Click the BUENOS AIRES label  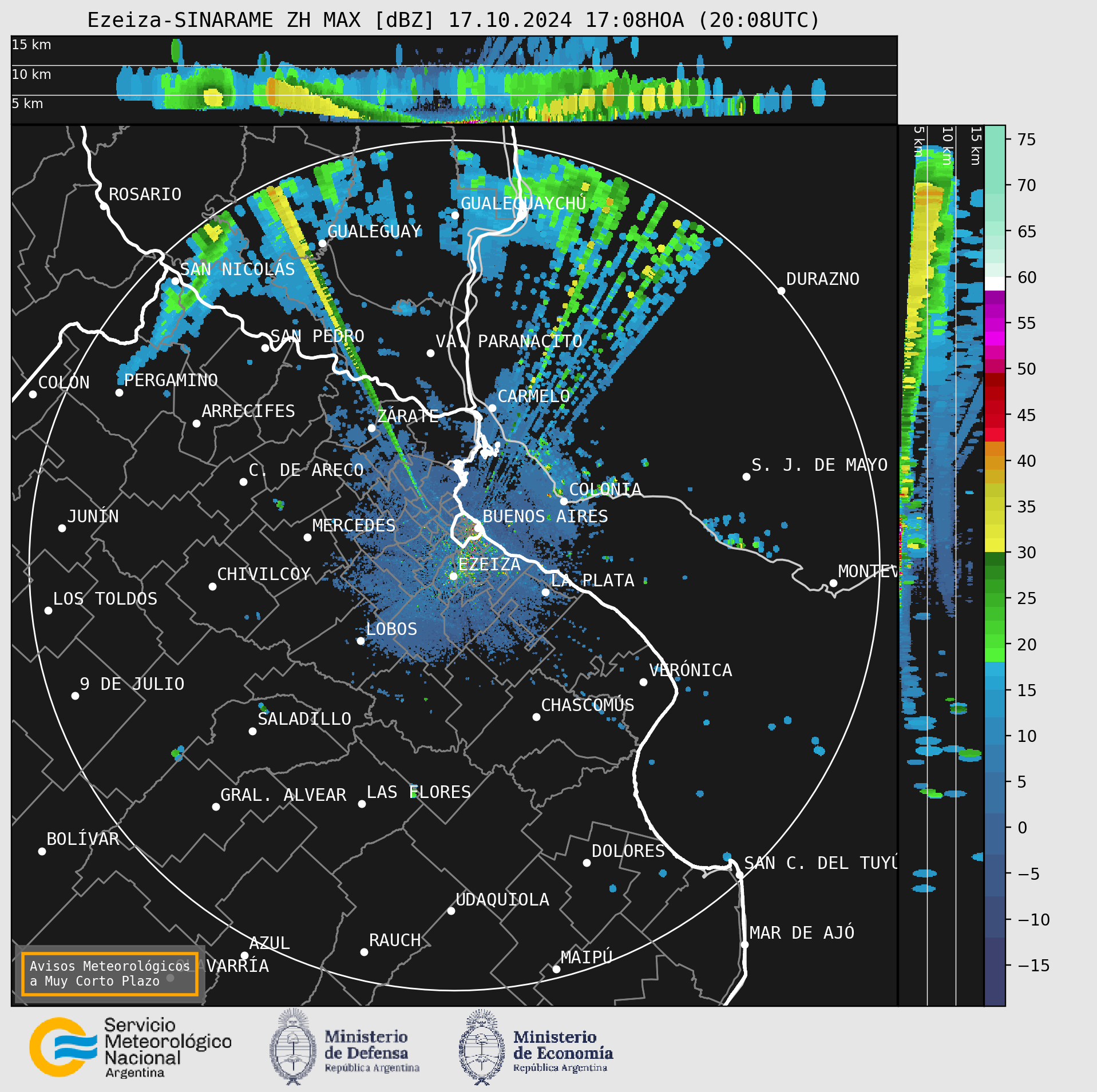coord(545,517)
